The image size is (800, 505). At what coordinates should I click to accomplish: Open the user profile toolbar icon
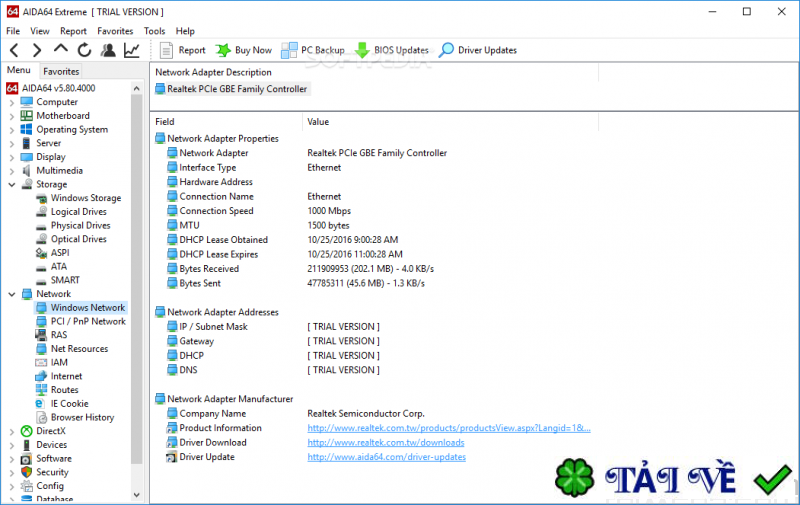(x=108, y=50)
